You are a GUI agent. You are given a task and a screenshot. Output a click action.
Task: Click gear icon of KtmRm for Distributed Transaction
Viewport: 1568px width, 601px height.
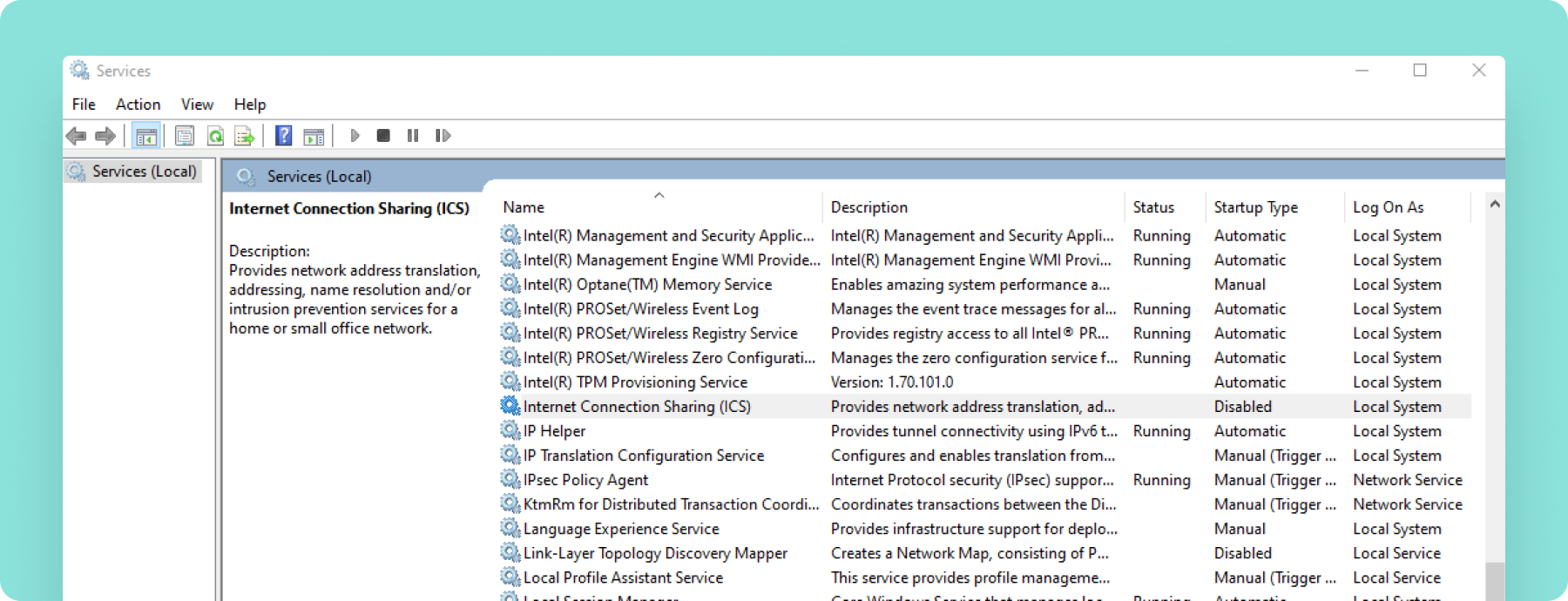point(510,503)
